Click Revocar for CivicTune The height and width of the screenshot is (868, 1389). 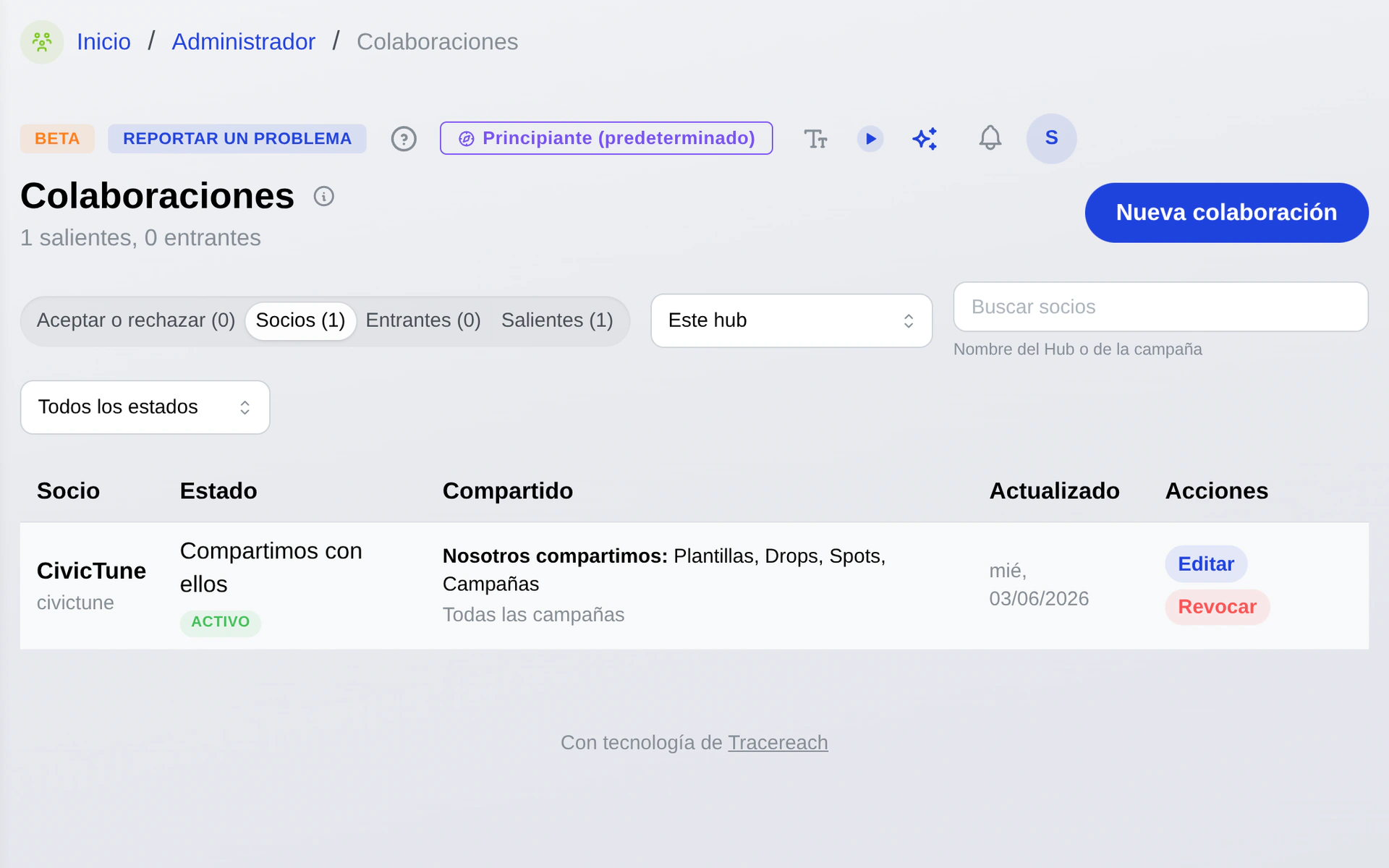1217,607
